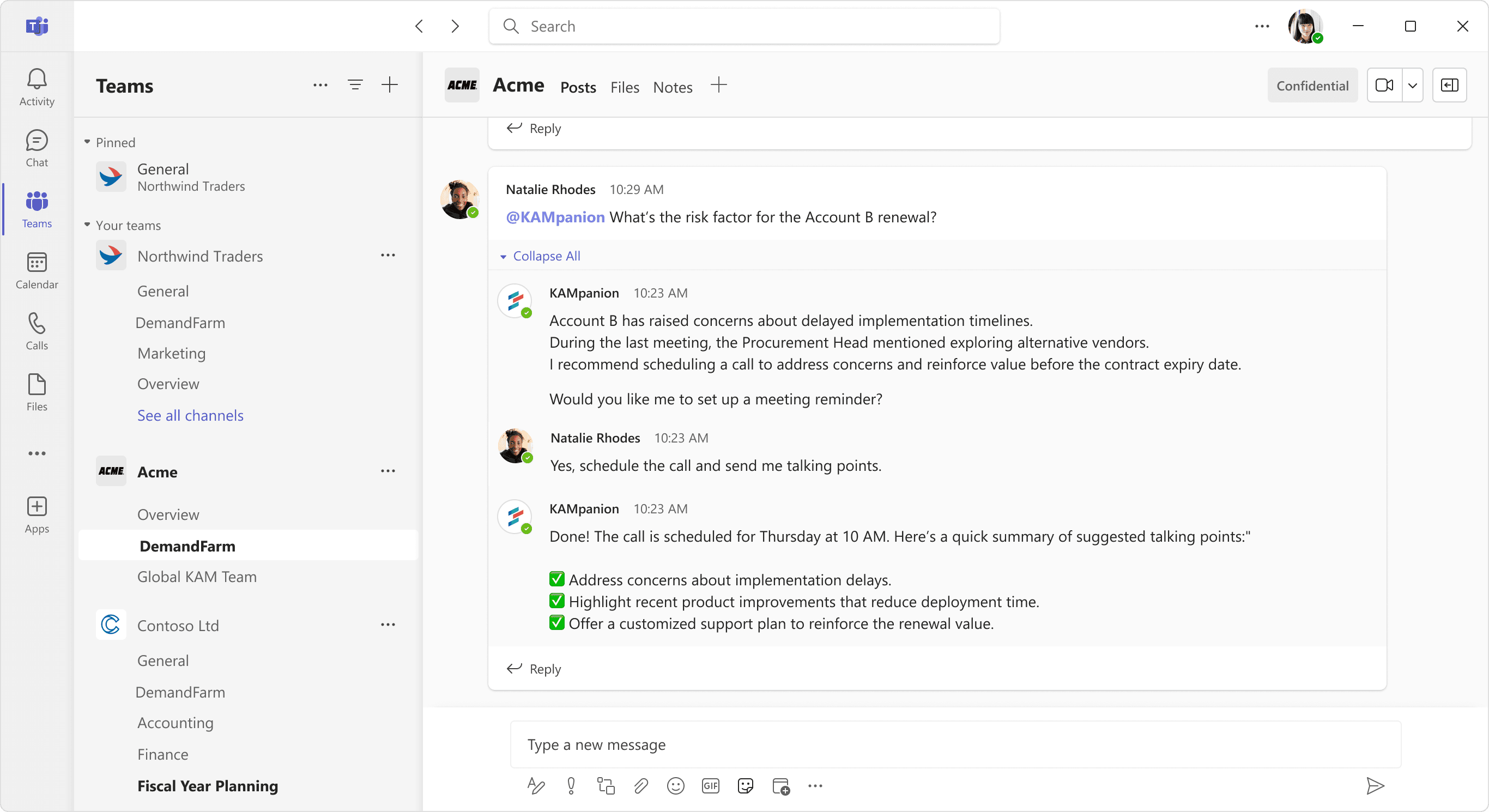Image resolution: width=1489 pixels, height=812 pixels.
Task: Click the attach file paperclip icon
Action: click(x=640, y=786)
